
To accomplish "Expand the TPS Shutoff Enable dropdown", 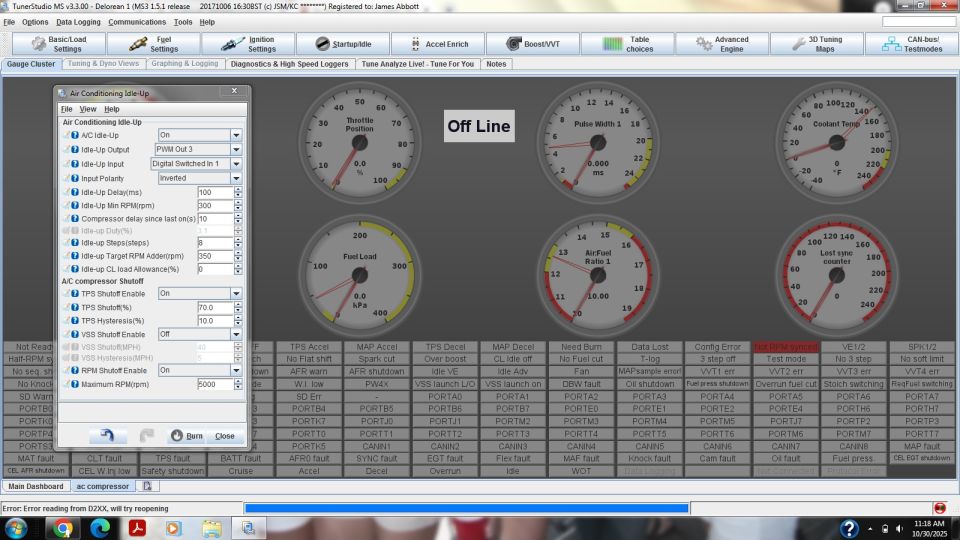I will [x=236, y=294].
